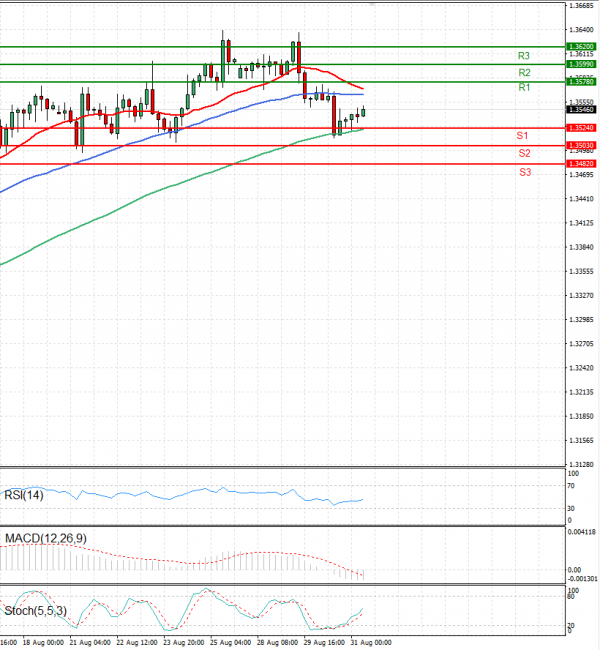Click the R2 resistance label

click(524, 73)
